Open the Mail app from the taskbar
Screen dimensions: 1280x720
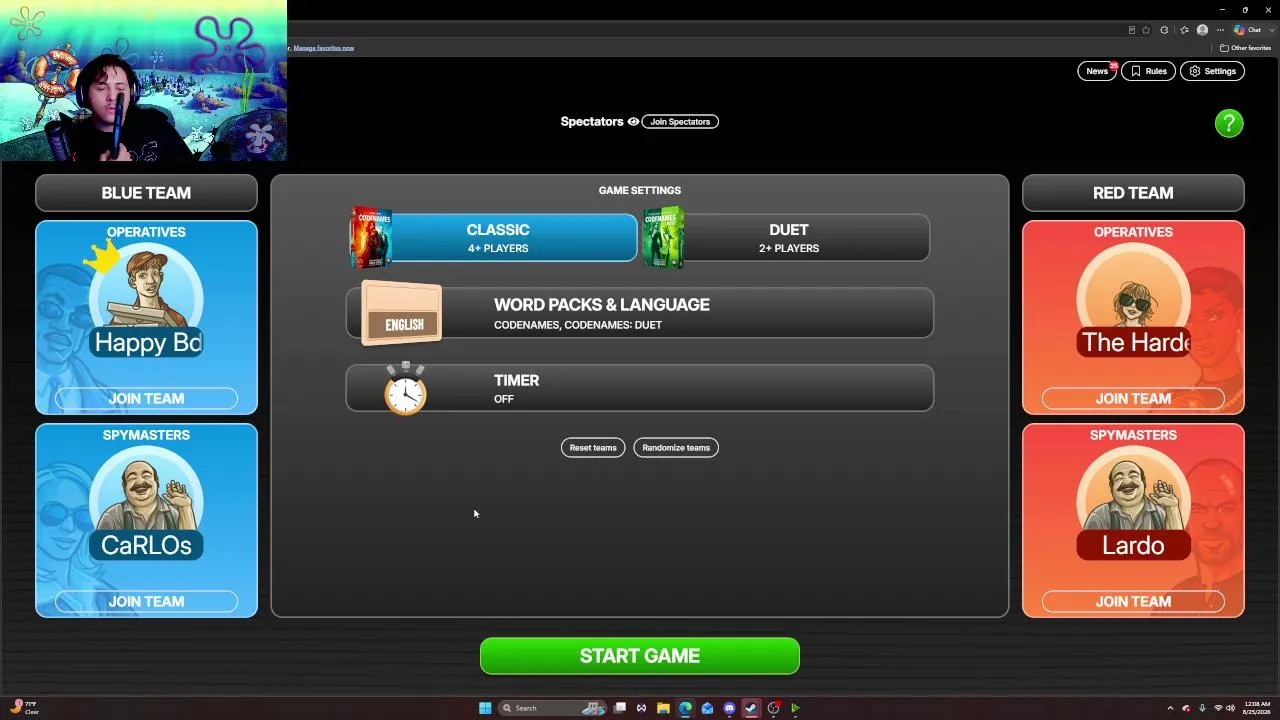click(707, 708)
